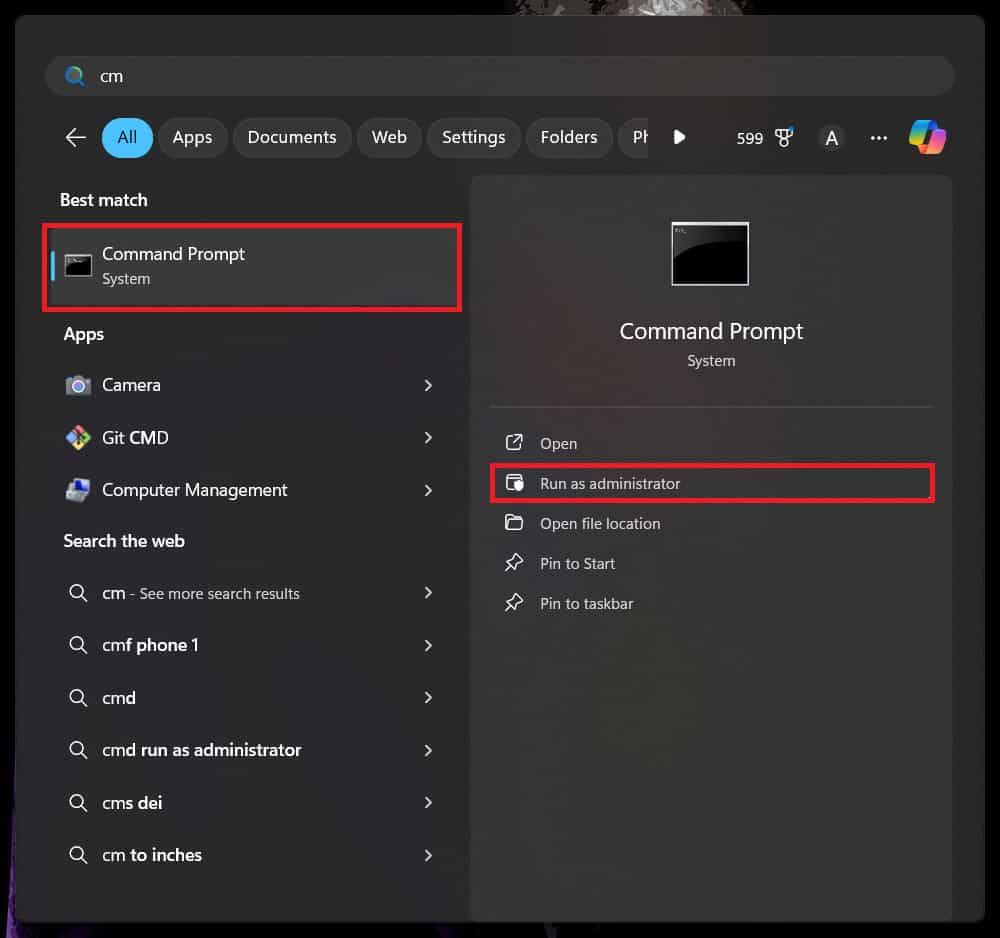Viewport: 1000px width, 938px height.
Task: Open the rewards trophy icon
Action: coord(784,138)
